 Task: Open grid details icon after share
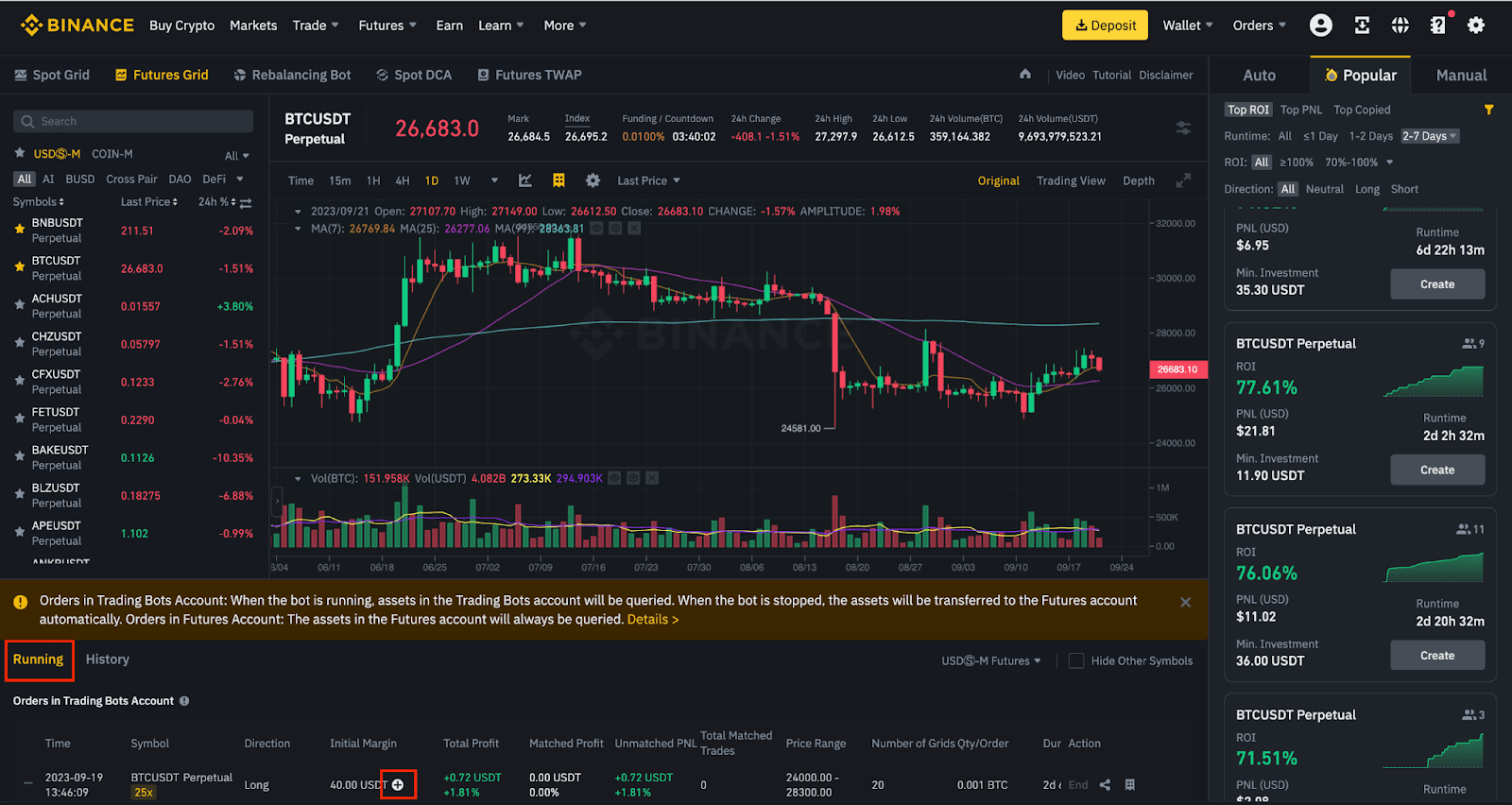pos(1129,785)
